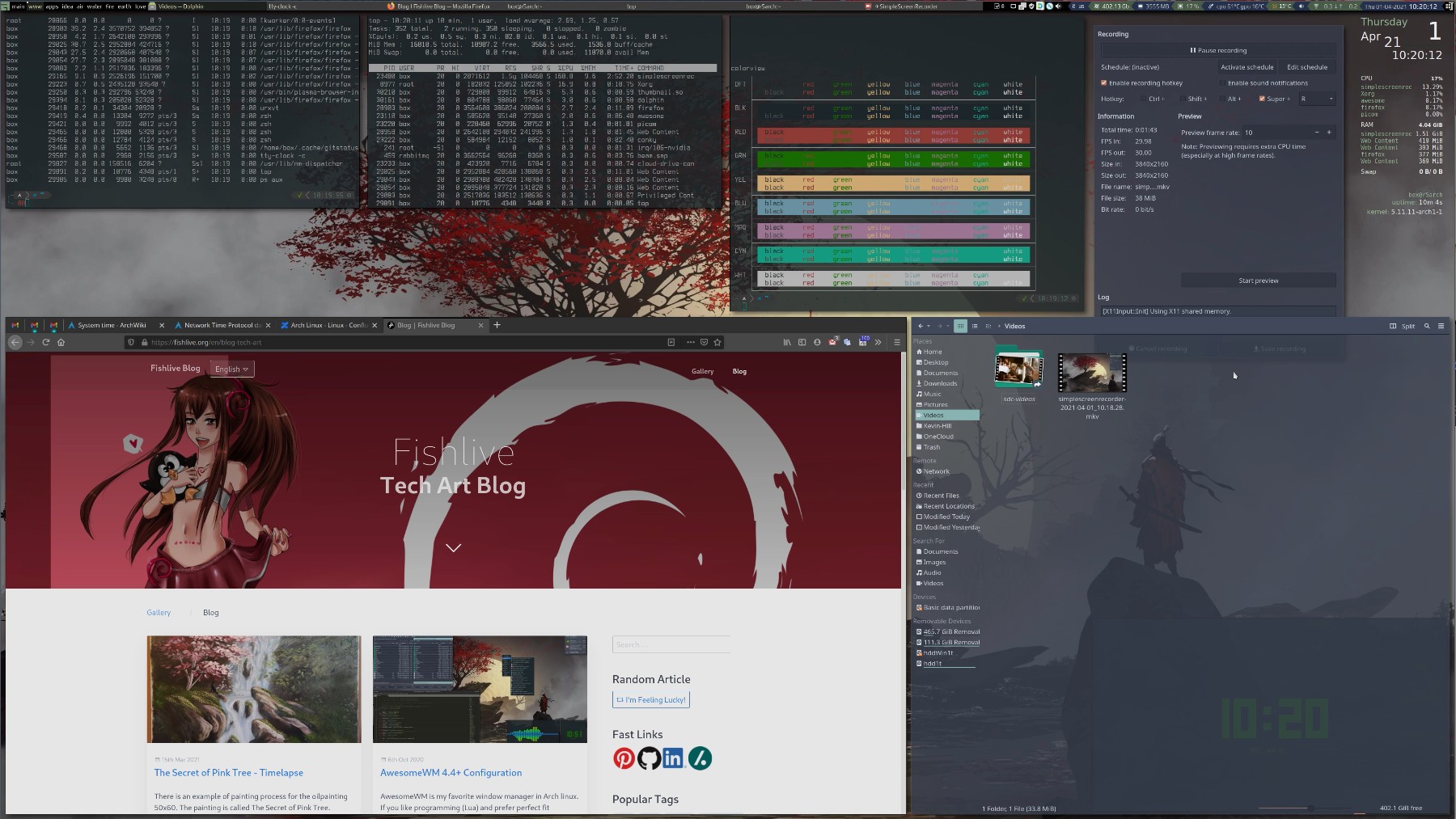Open the green fast link icon after LinkedIn
The height and width of the screenshot is (819, 1456).
700,758
